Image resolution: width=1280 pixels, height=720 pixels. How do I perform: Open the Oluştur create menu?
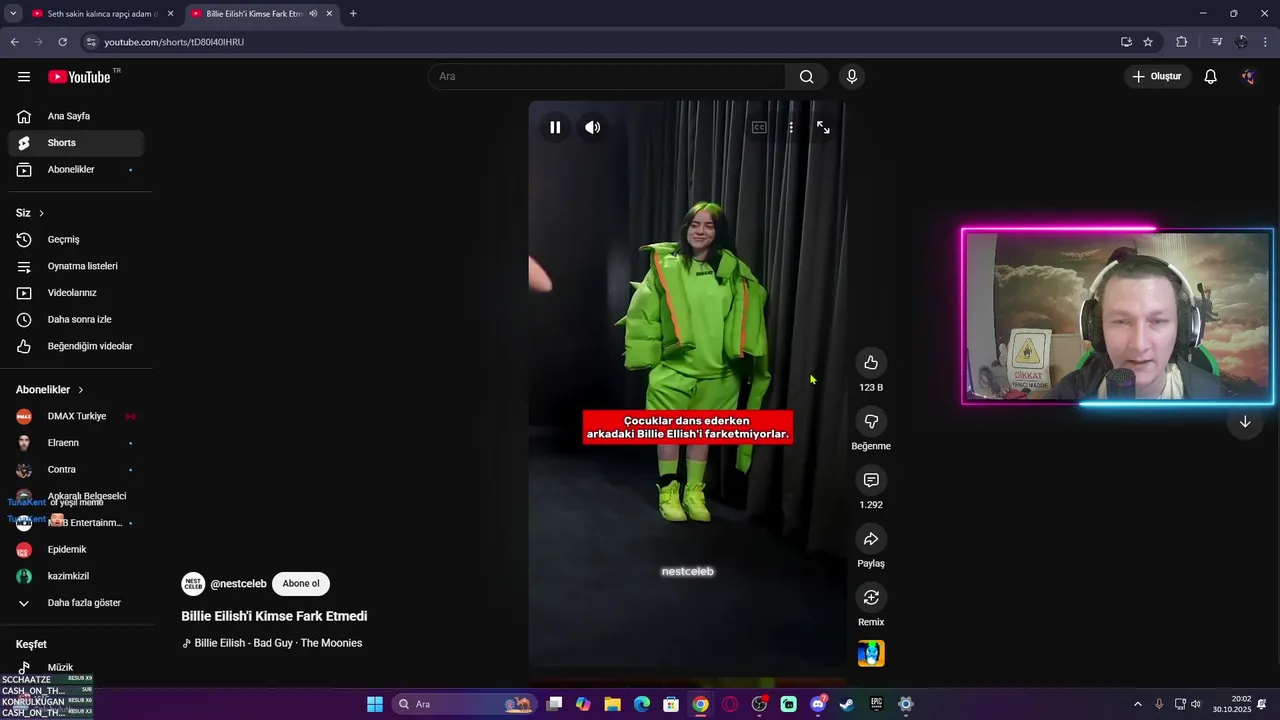(1157, 77)
